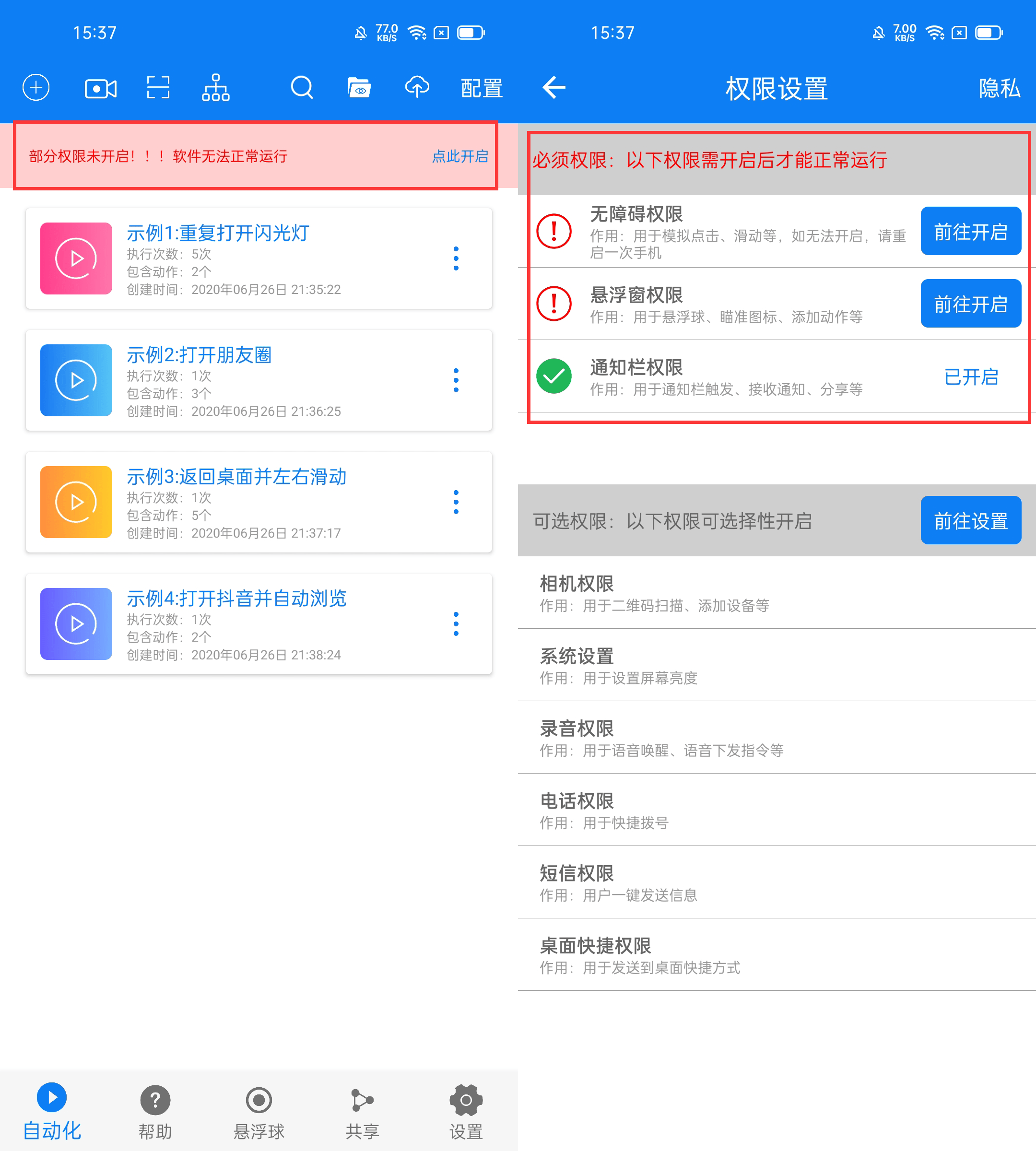Open the hierarchy tree icon in toolbar
The height and width of the screenshot is (1151, 1036).
click(x=216, y=88)
